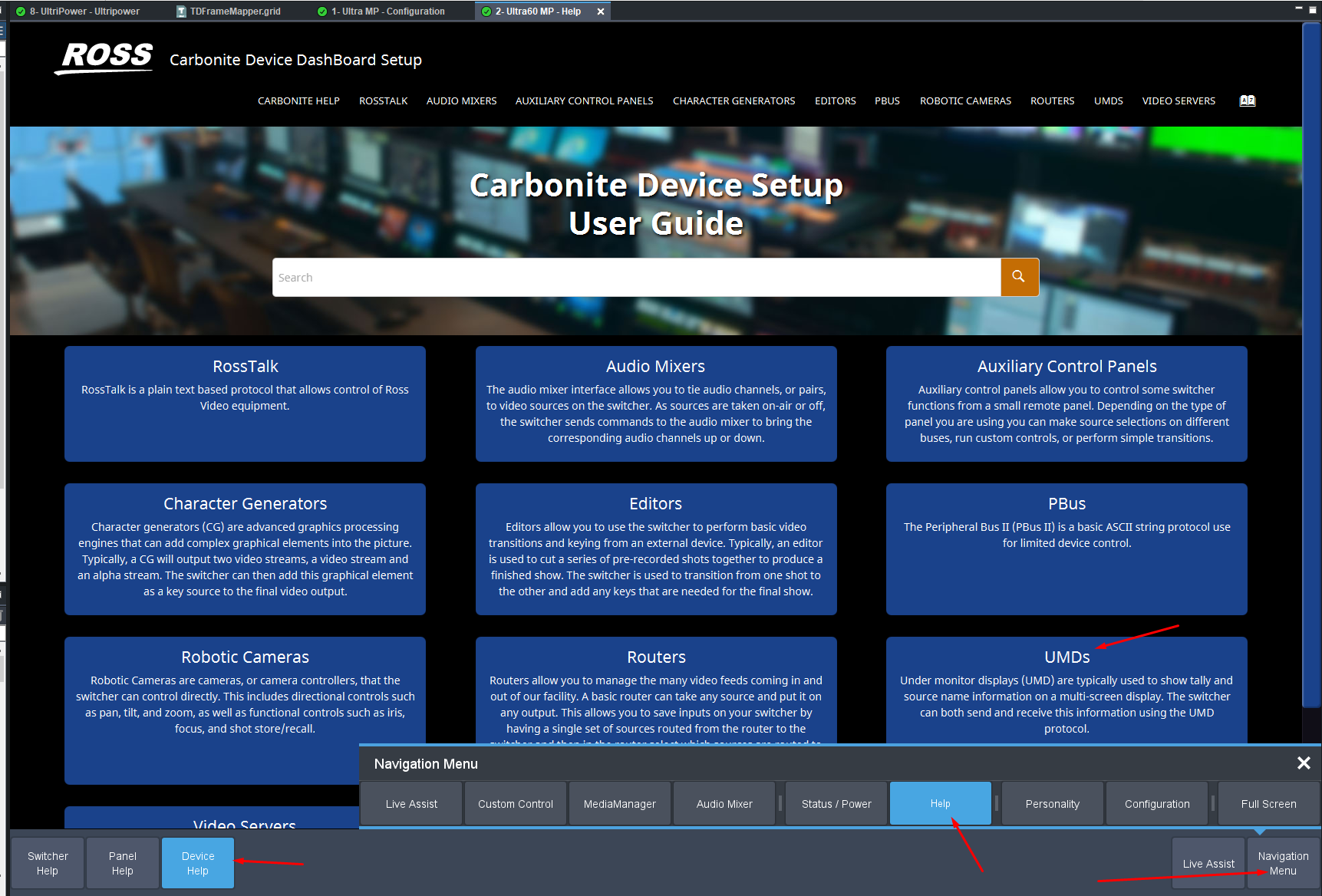Viewport: 1322px width, 896px height.
Task: Open the UMDS menu item
Action: (x=1108, y=100)
